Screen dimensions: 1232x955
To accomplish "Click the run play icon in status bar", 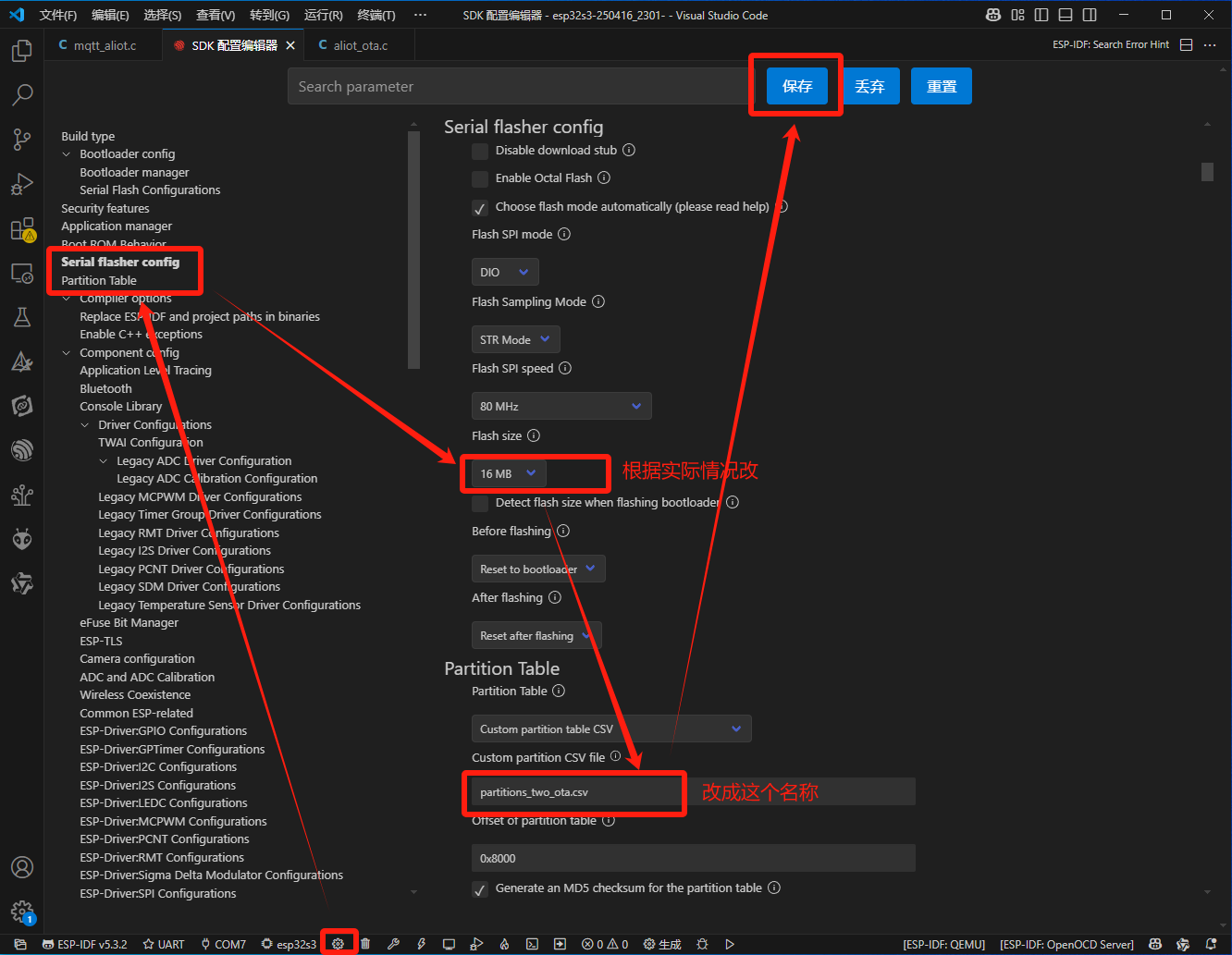I will click(x=730, y=944).
